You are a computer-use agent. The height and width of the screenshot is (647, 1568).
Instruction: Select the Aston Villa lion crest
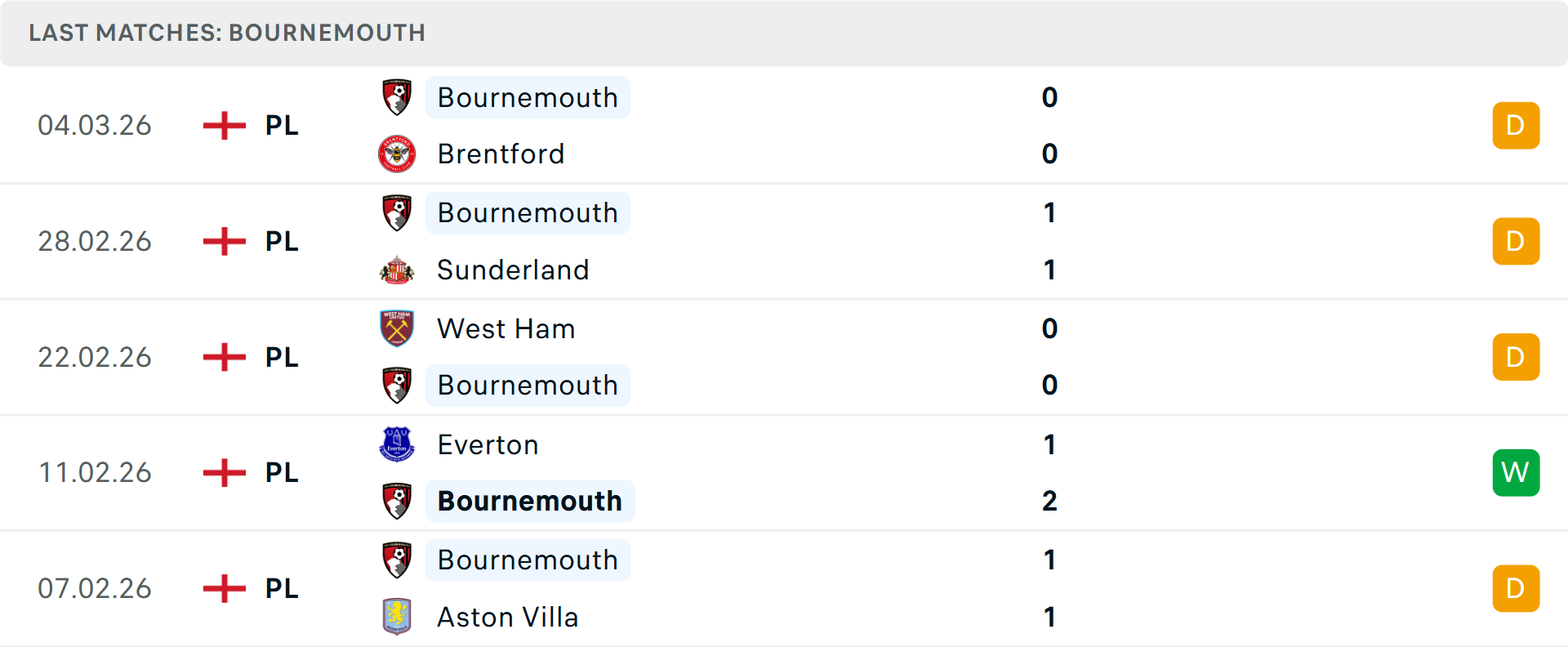pos(397,617)
